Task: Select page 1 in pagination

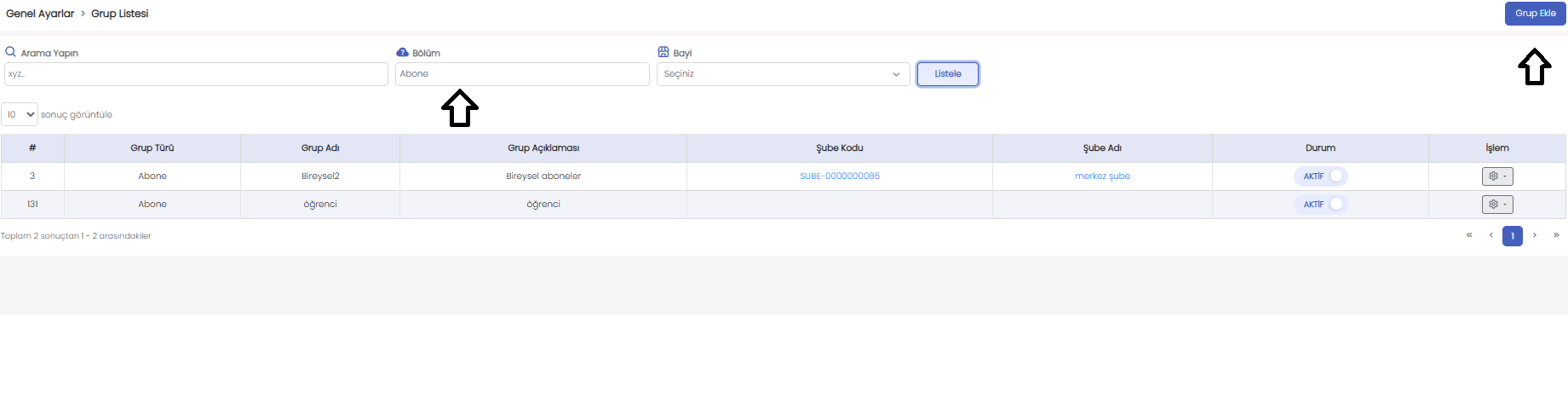Action: point(1513,236)
